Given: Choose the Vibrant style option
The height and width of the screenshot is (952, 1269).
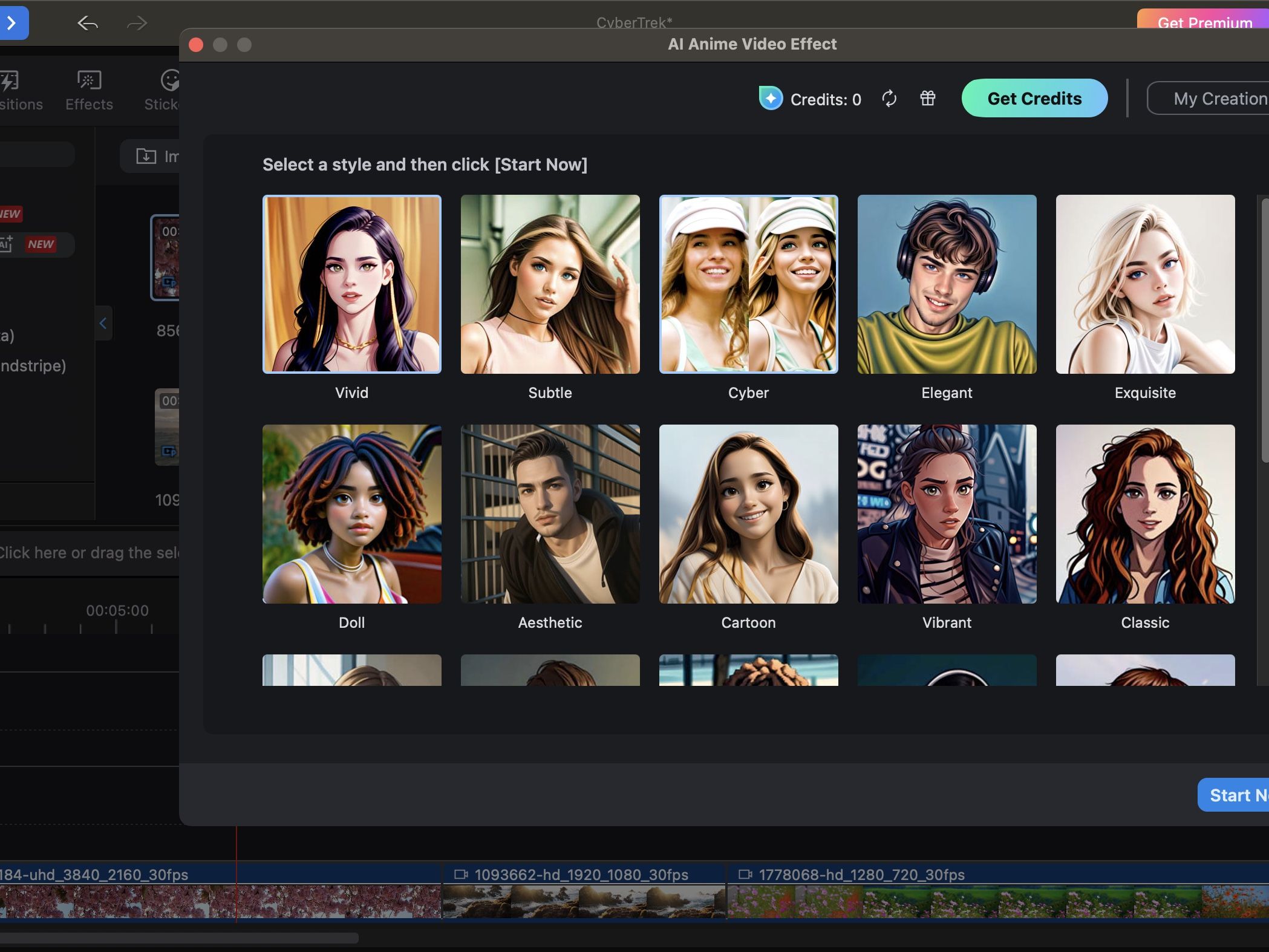Looking at the screenshot, I should click(947, 514).
